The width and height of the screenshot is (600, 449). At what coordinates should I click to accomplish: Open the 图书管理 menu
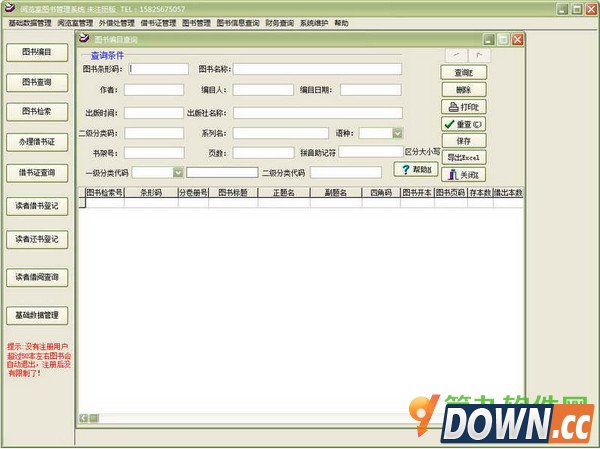pyautogui.click(x=196, y=23)
